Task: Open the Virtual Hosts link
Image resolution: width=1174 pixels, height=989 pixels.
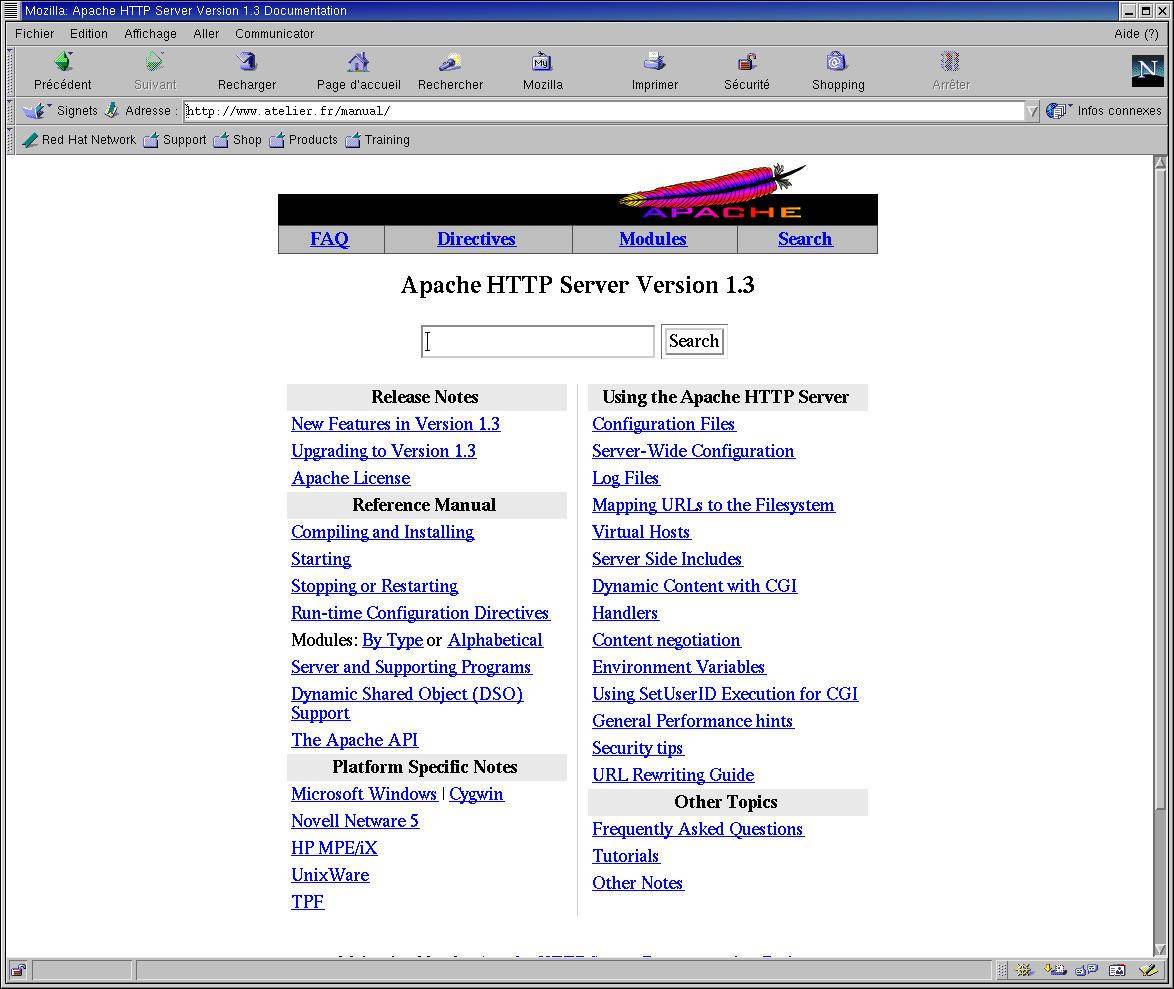Action: click(641, 532)
